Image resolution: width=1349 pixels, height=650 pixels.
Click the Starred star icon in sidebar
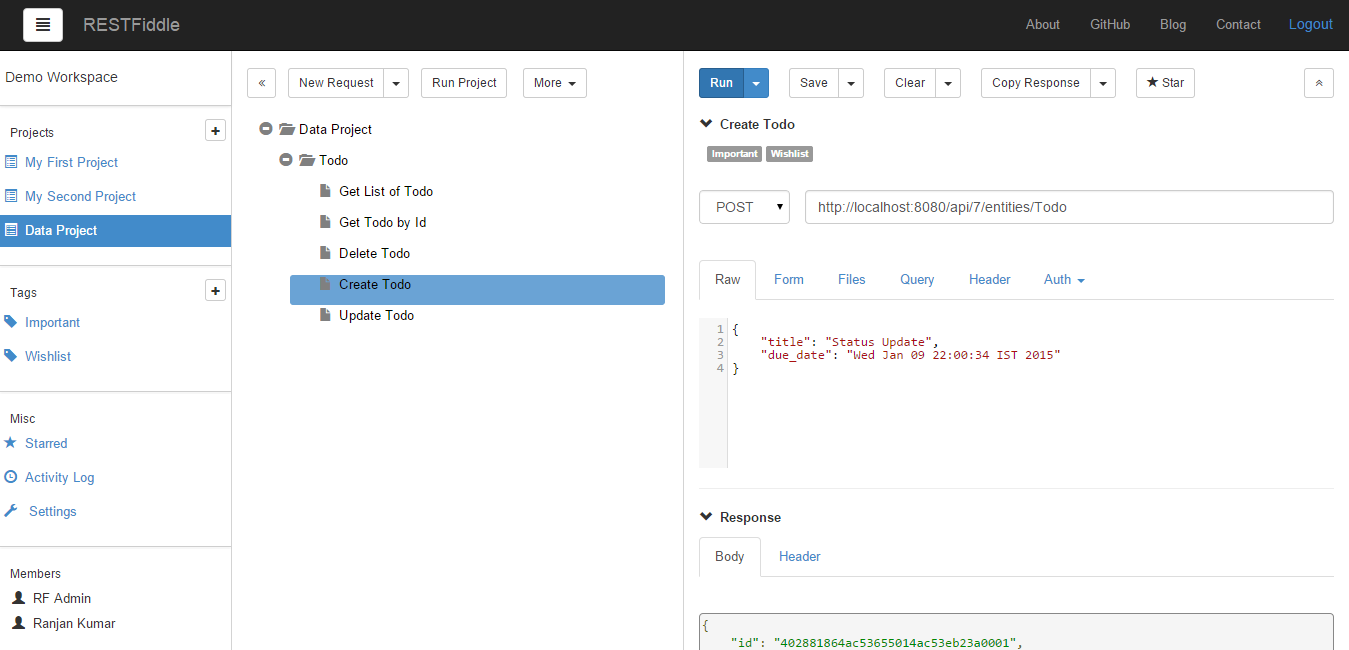(x=11, y=443)
